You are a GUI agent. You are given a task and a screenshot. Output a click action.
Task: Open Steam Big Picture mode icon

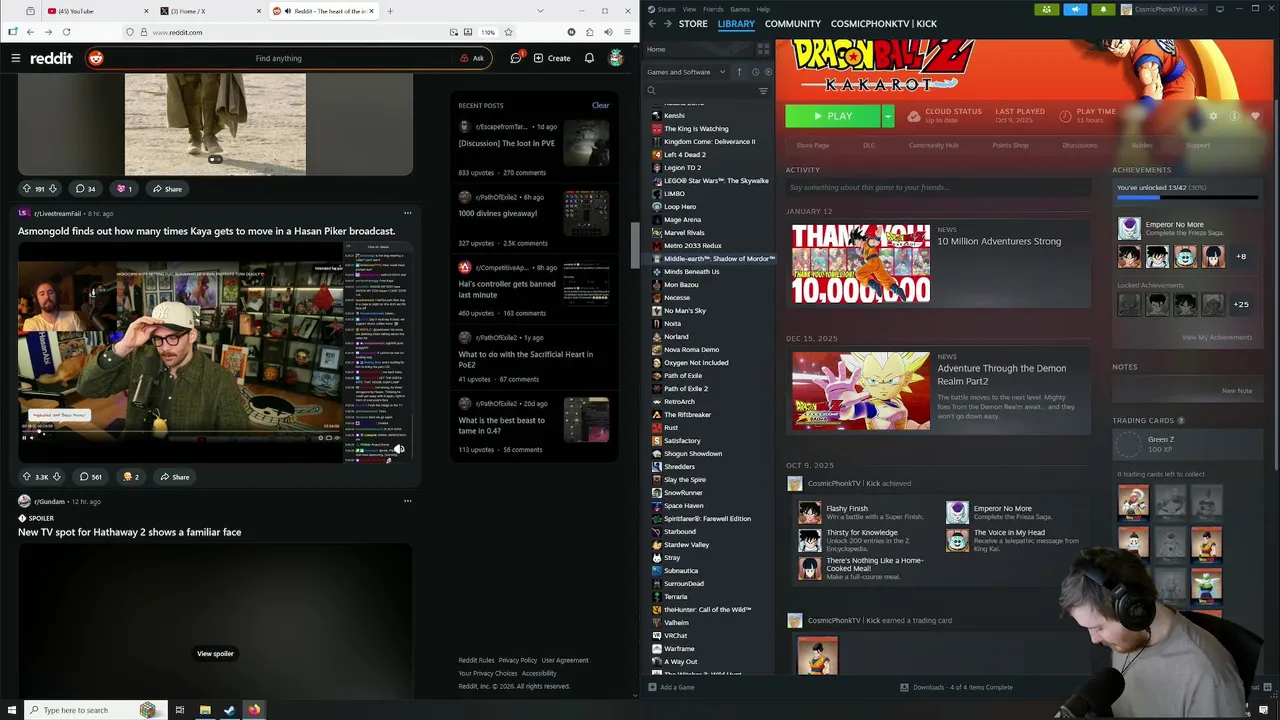coord(1219,9)
